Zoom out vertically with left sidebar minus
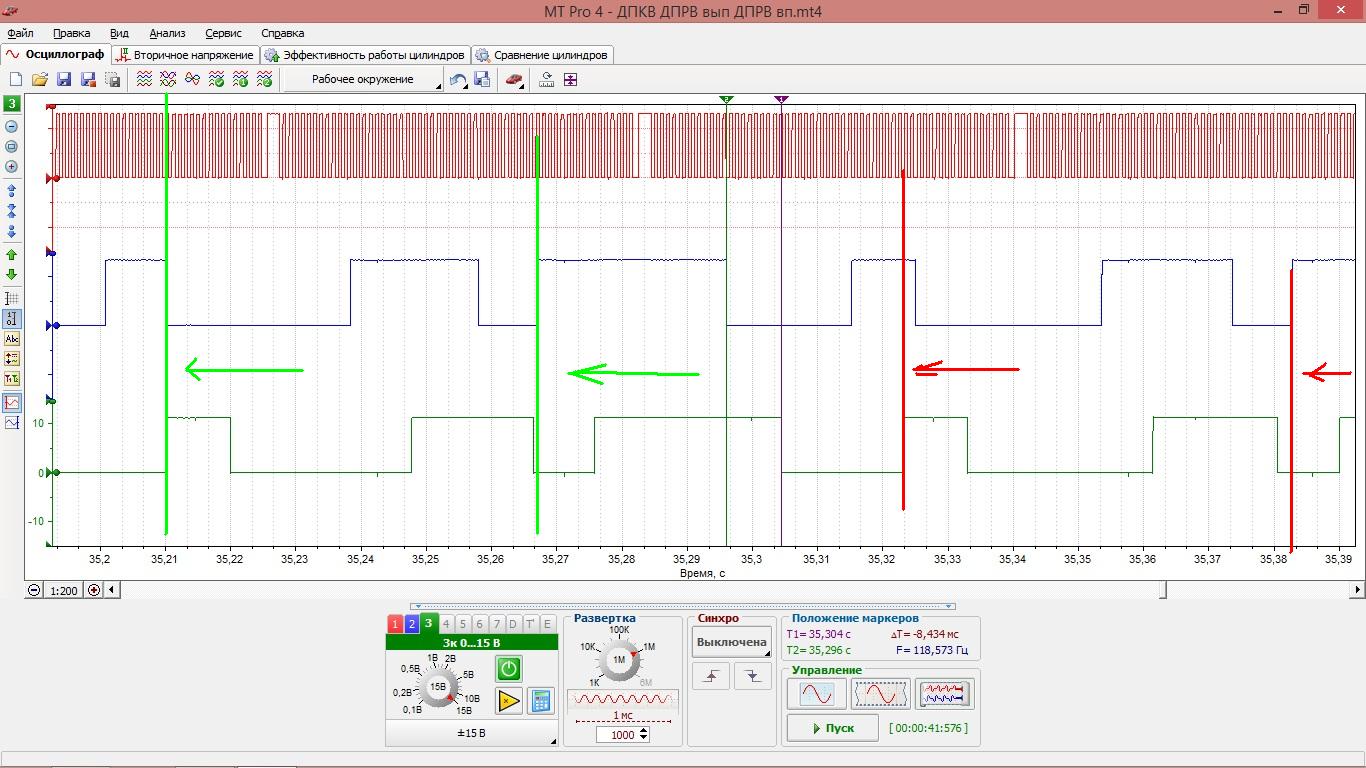The height and width of the screenshot is (768, 1366). pos(12,127)
